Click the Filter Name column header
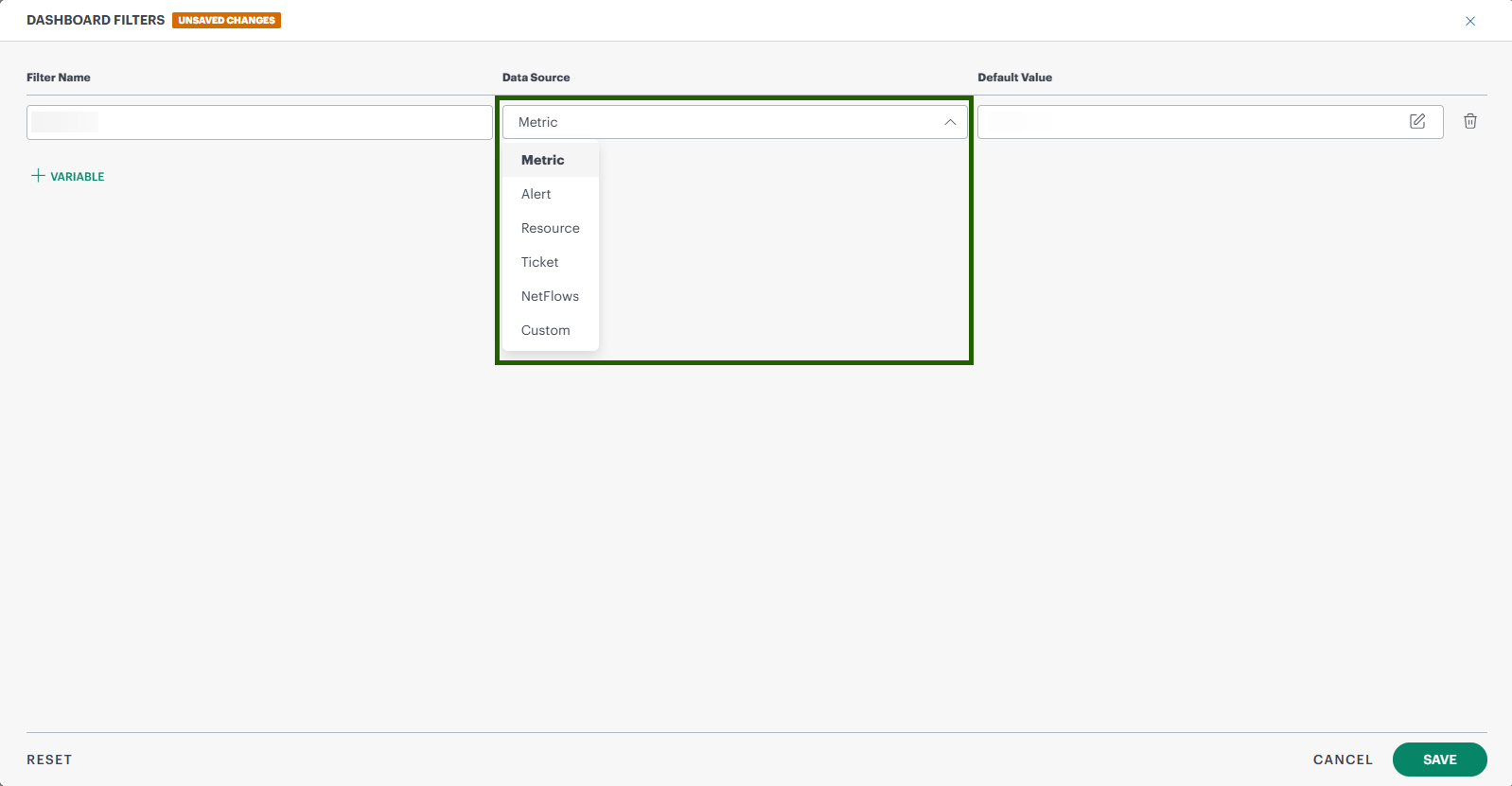This screenshot has width=1512, height=786. pos(59,78)
